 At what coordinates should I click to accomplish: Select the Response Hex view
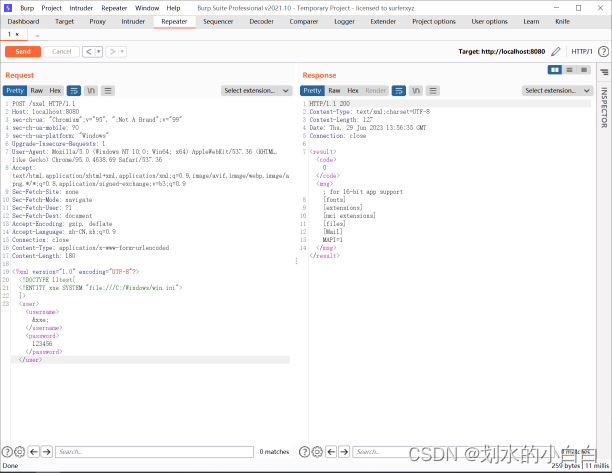point(353,91)
